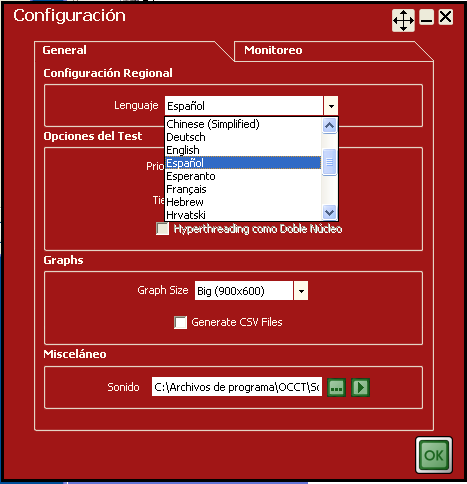The width and height of the screenshot is (467, 484).
Task: Confirm settings with the green OK button
Action: point(434,455)
